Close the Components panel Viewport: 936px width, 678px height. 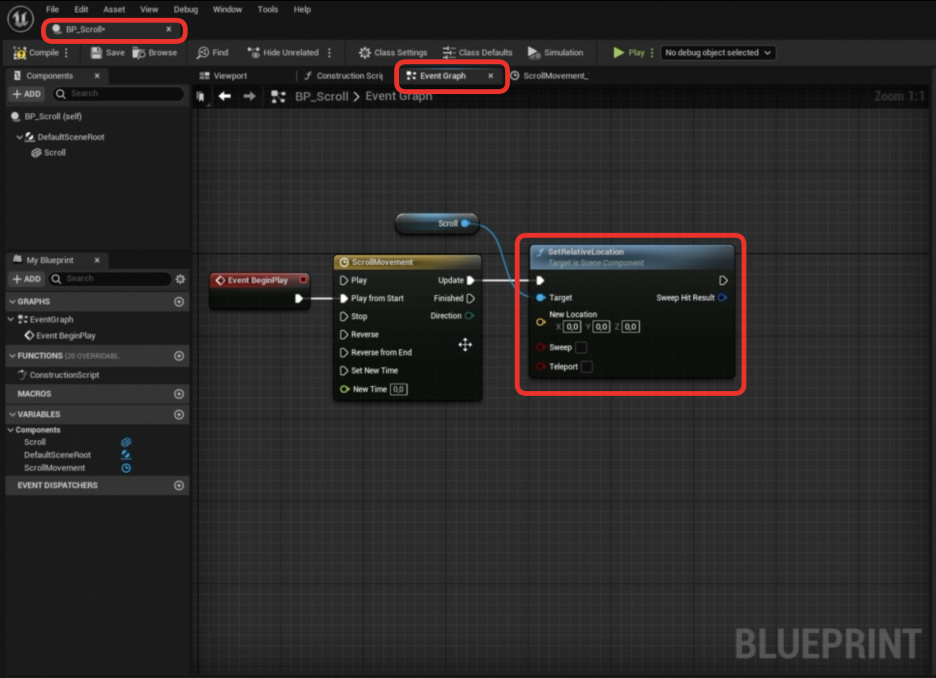(x=97, y=76)
